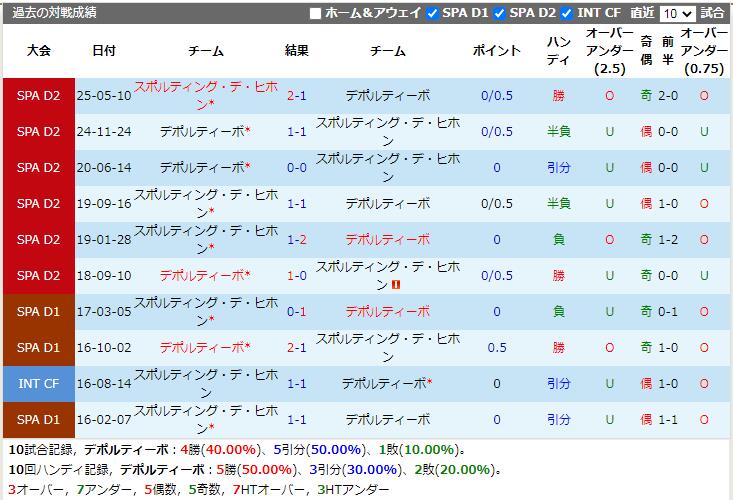Click SPA D1 league cell for 17-03-05
This screenshot has height=500, width=733.
tap(39, 312)
